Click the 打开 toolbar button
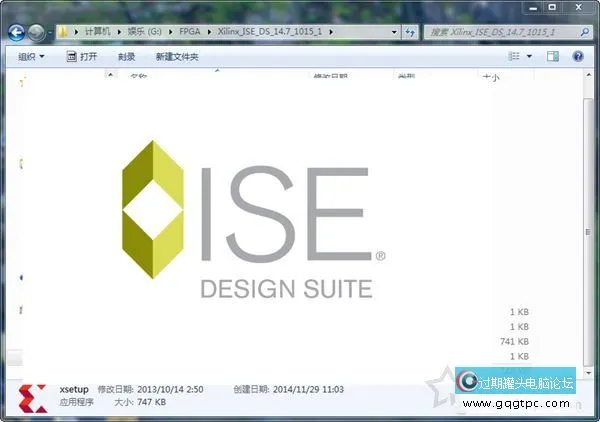This screenshot has height=422, width=600. [x=82, y=57]
